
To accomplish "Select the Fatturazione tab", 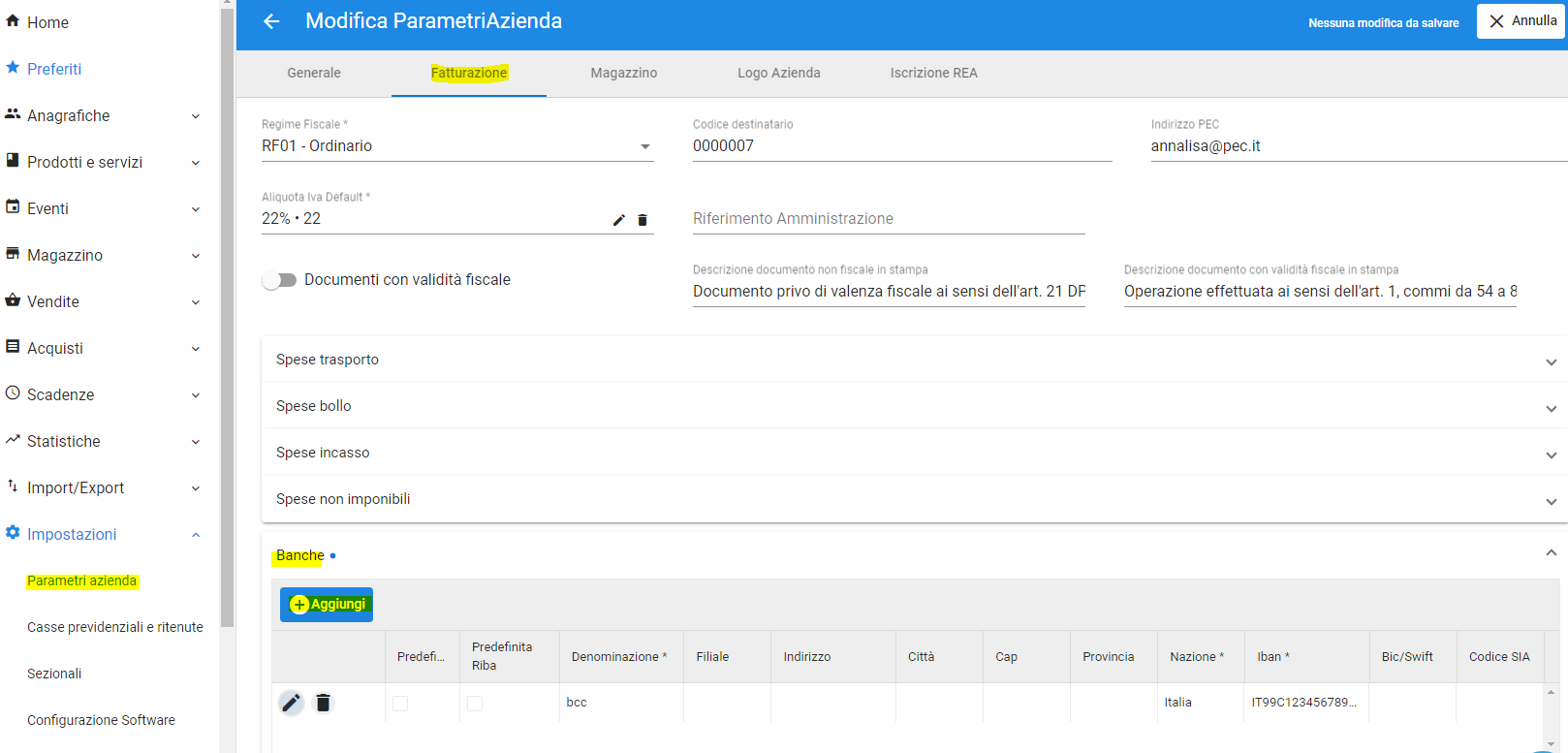I will tap(469, 73).
